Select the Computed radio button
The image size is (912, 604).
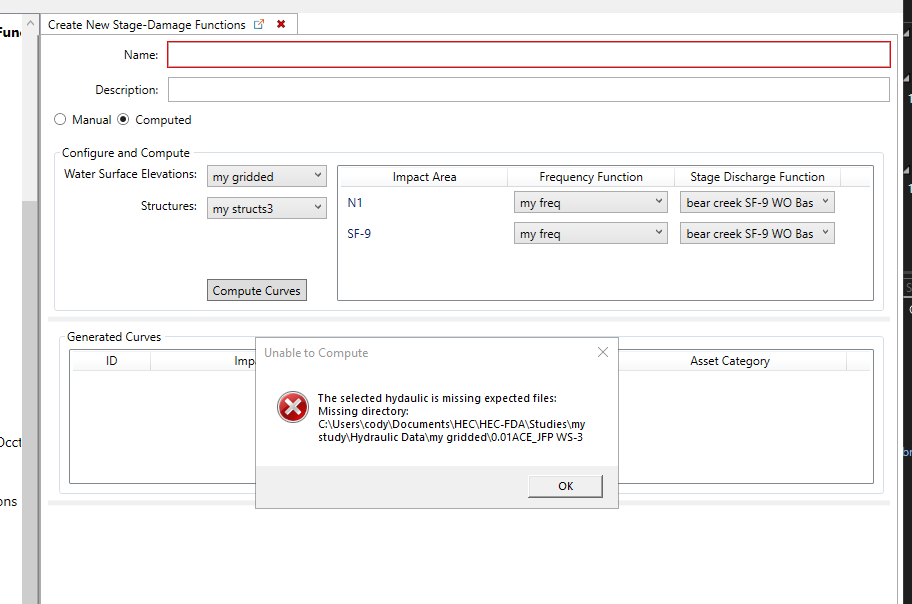point(121,119)
